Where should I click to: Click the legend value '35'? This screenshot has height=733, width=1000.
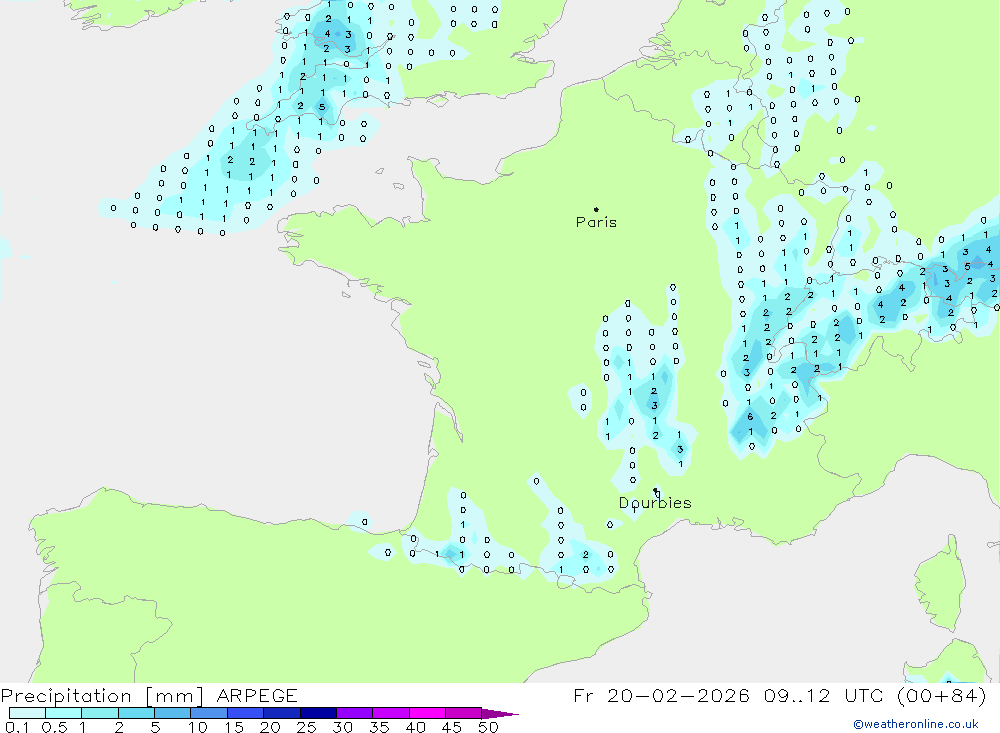[379, 727]
